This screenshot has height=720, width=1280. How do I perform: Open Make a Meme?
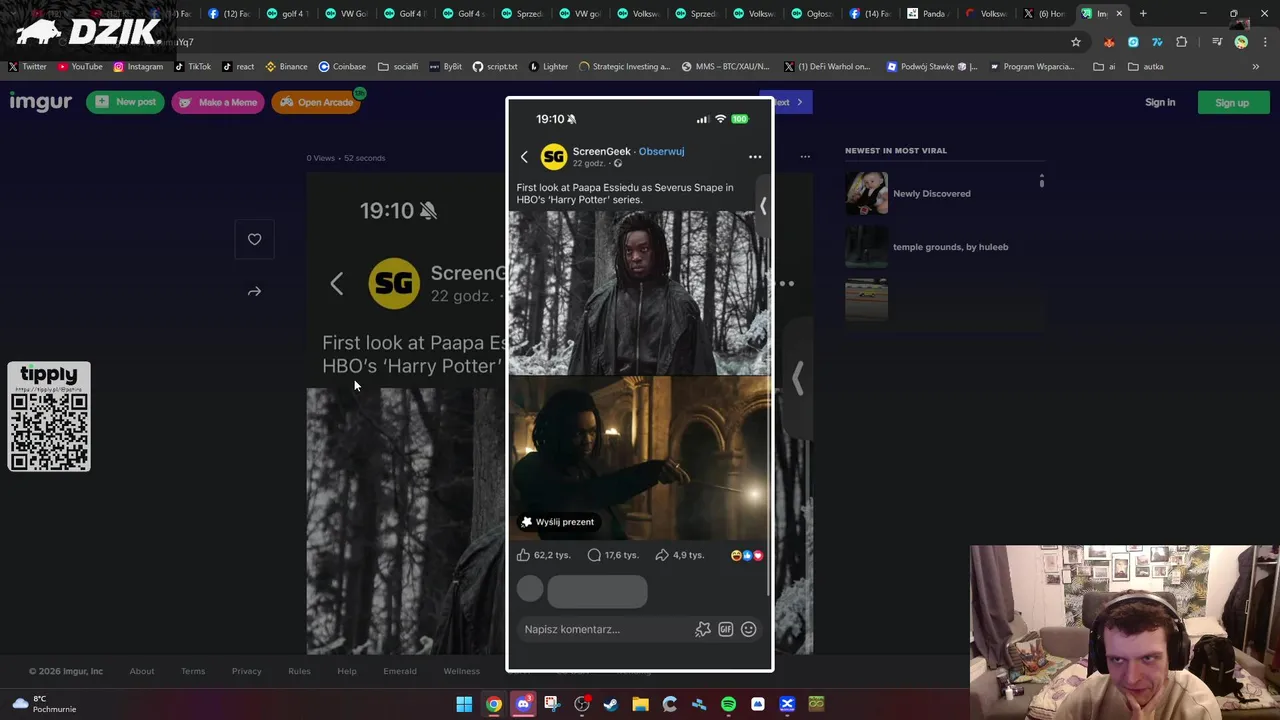(x=218, y=102)
